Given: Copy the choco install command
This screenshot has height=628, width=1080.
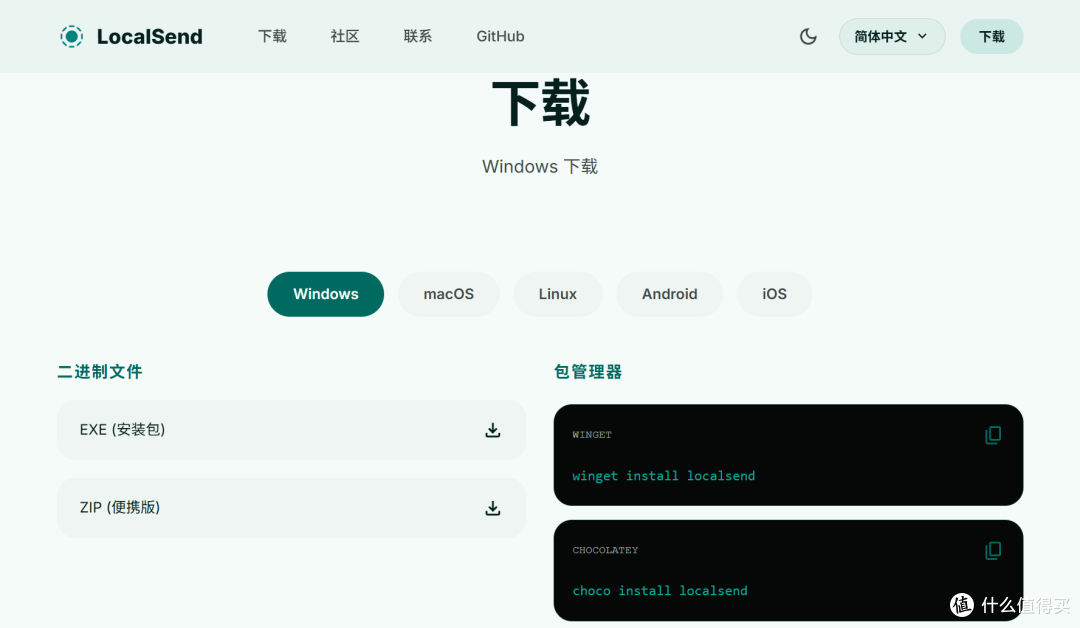Looking at the screenshot, I should tap(993, 551).
